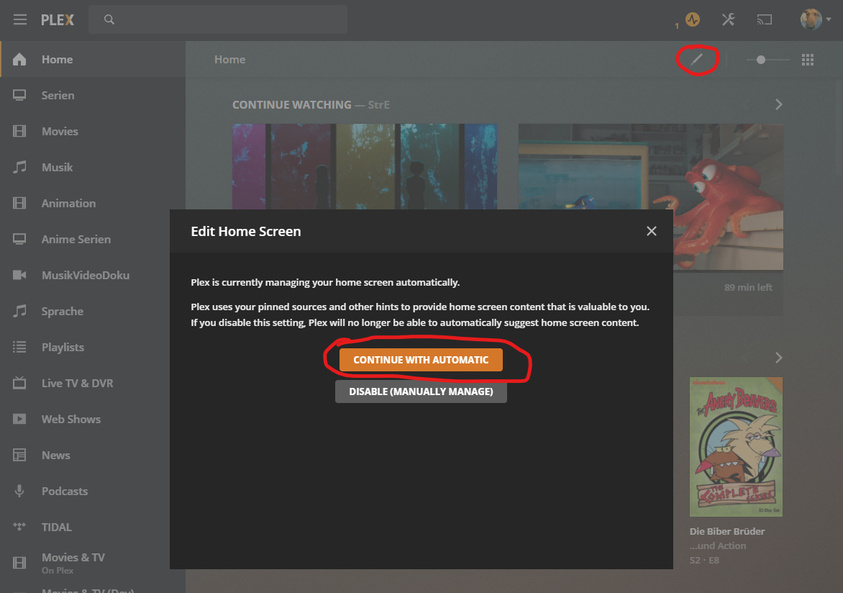843x593 pixels.
Task: Click the Continue Watching heading
Action: 292,105
